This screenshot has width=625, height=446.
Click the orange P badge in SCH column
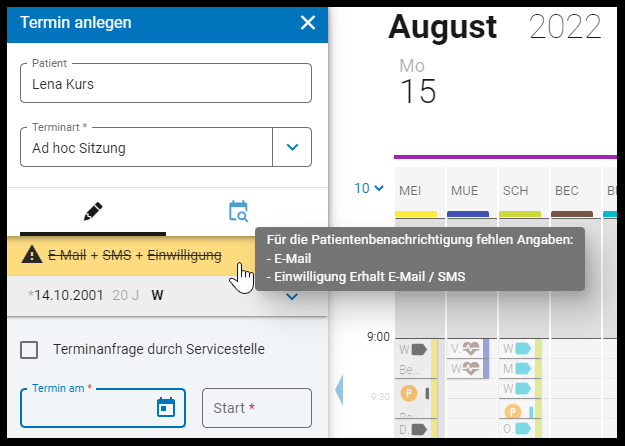[x=513, y=411]
